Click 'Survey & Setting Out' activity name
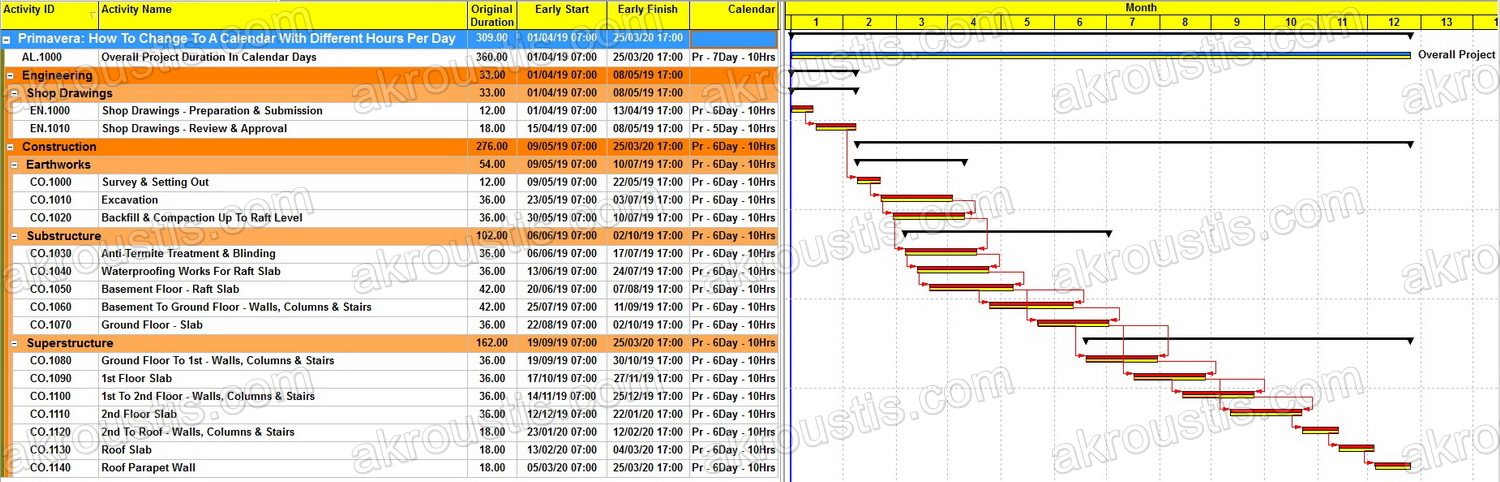Image resolution: width=1500 pixels, height=482 pixels. [x=155, y=182]
